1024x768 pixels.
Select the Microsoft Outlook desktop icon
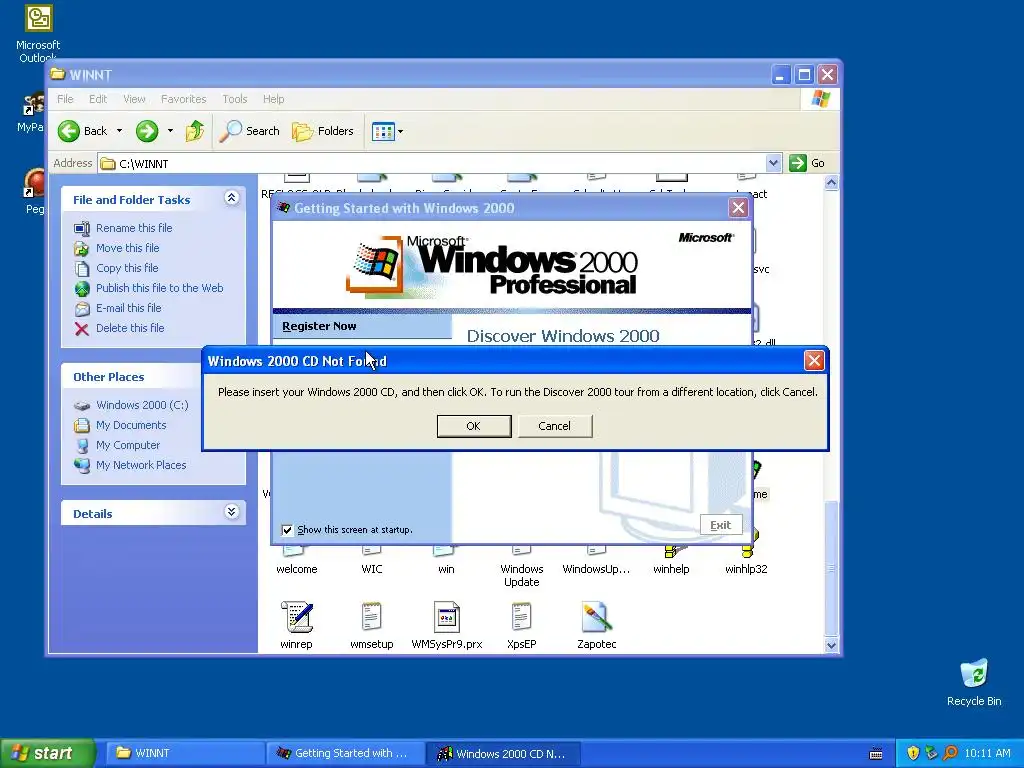pyautogui.click(x=38, y=33)
